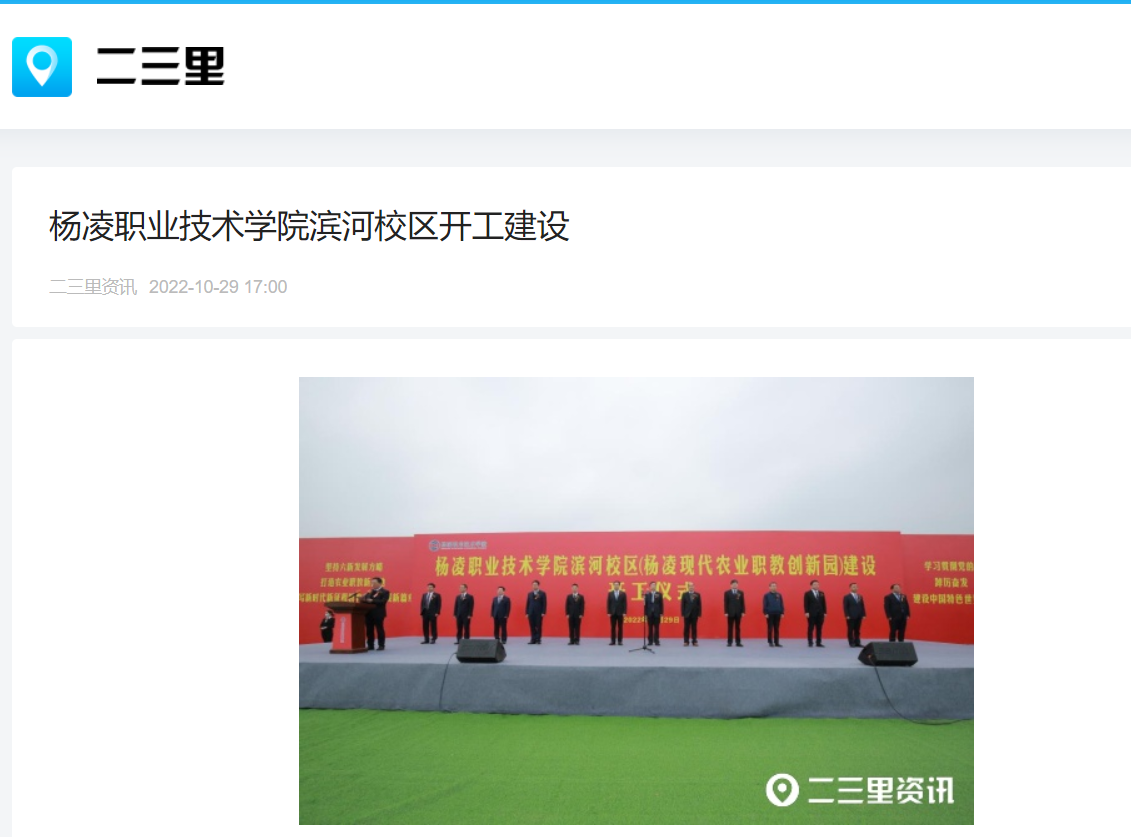
Task: Open the 二三里 site name in the header
Action: tap(160, 66)
